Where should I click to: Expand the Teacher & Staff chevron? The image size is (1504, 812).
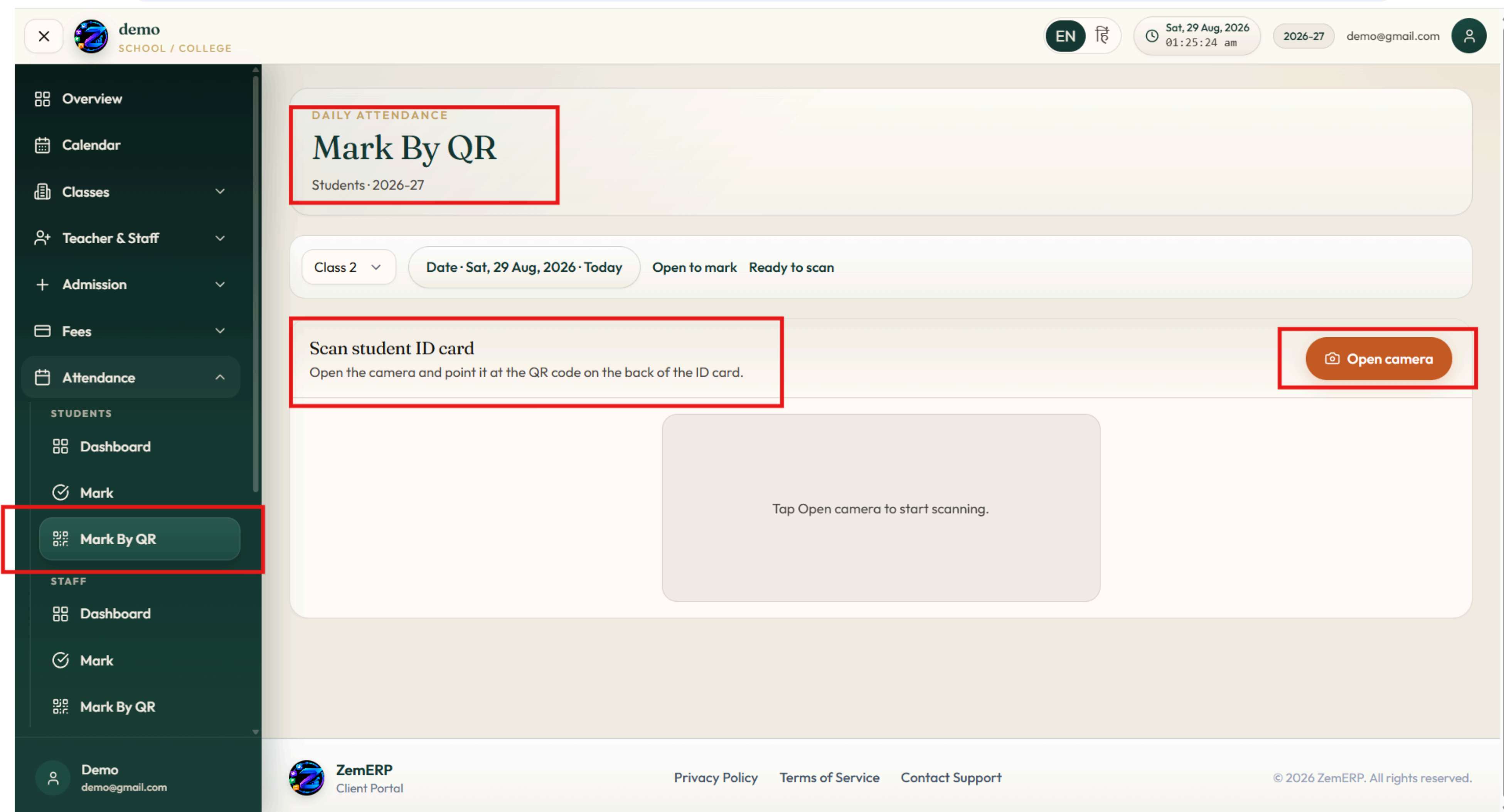(x=220, y=238)
